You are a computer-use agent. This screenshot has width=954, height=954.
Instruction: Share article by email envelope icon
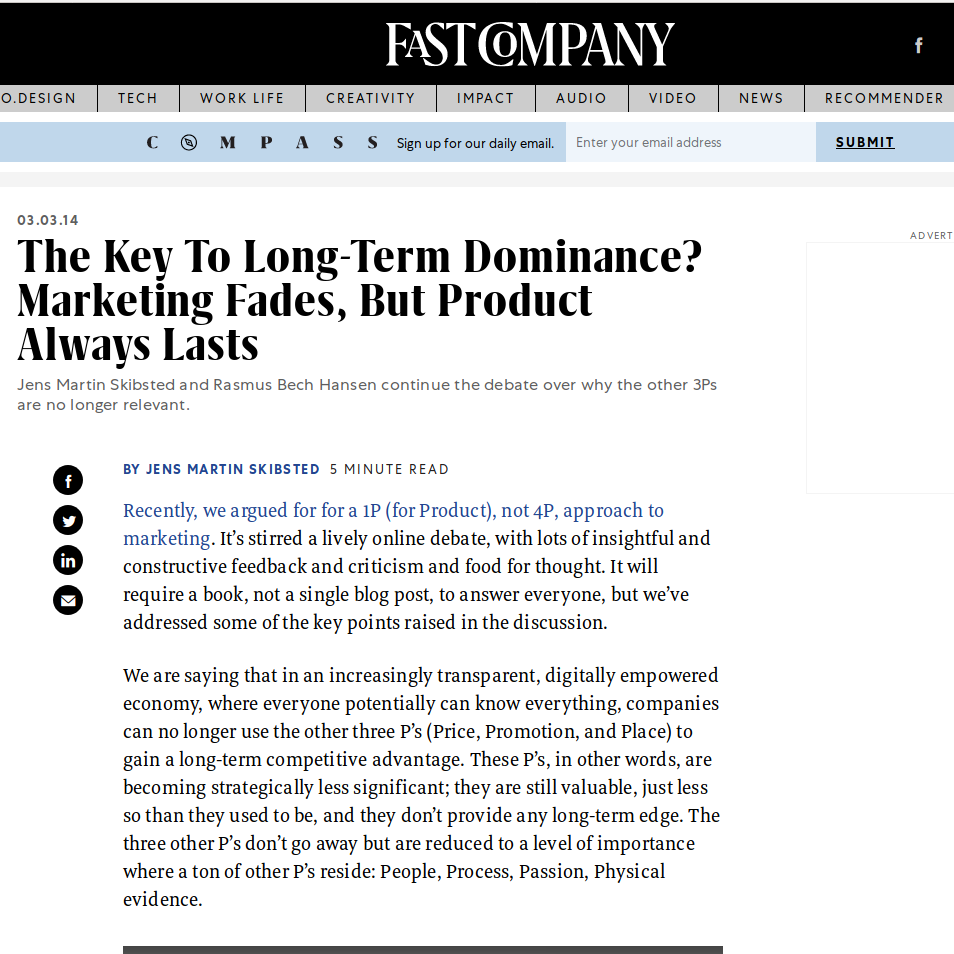point(68,601)
